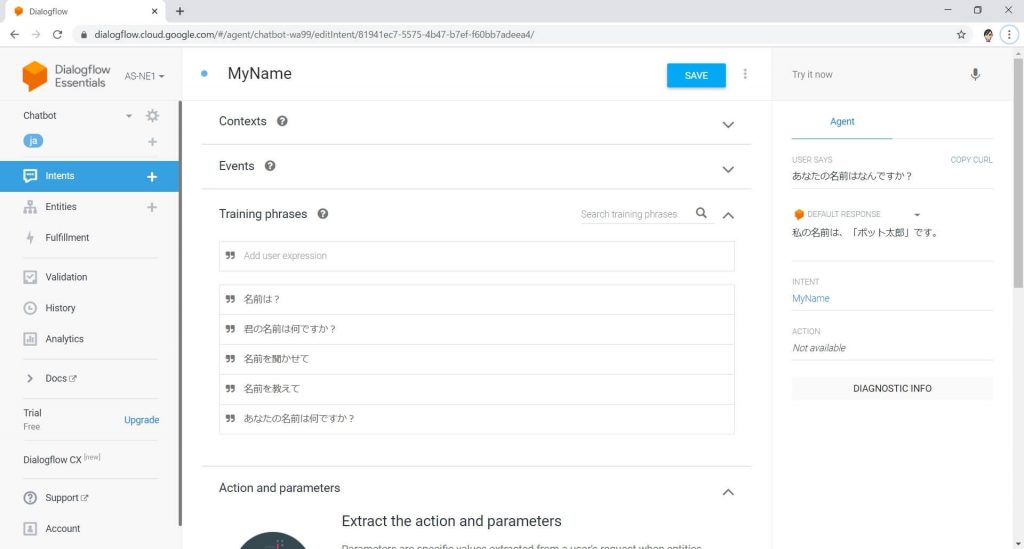Select training phrase 君の名前は何ですか？

477,330
